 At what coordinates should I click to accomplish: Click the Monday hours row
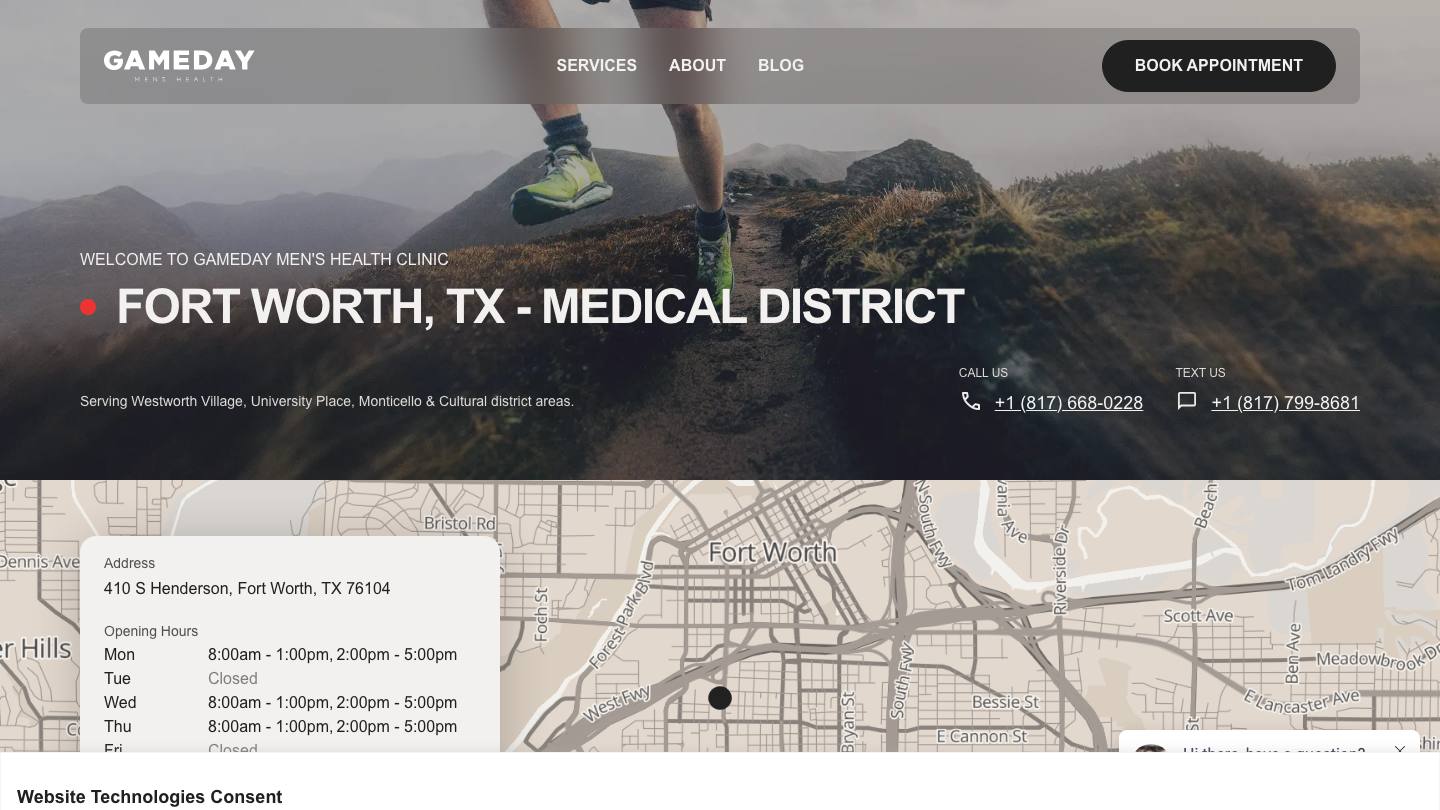point(281,655)
